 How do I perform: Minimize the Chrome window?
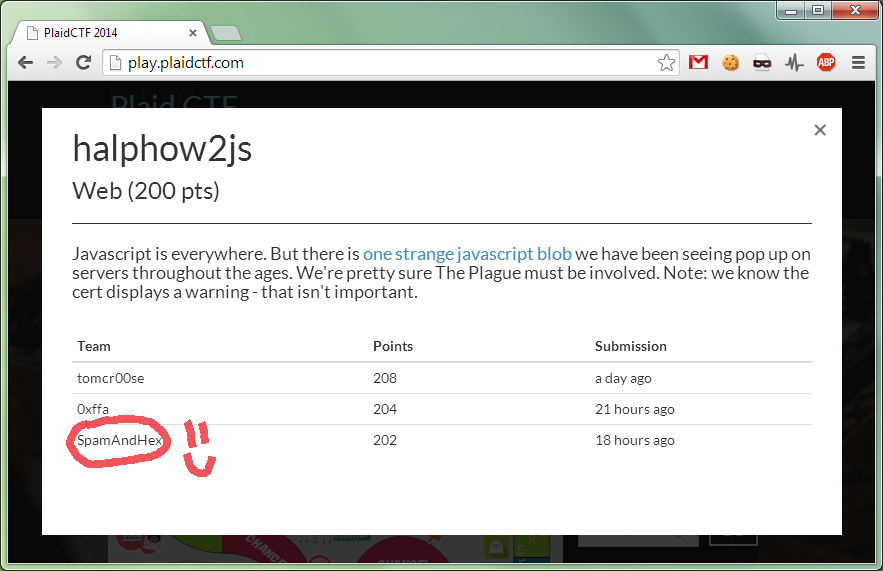[x=791, y=10]
